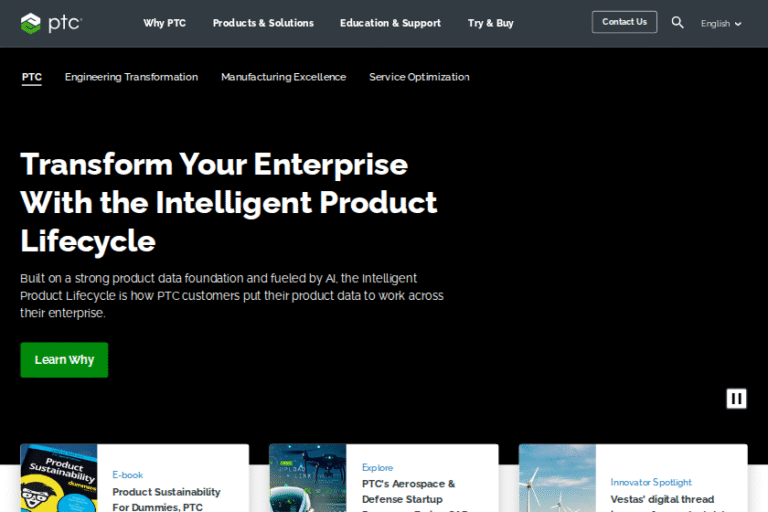The width and height of the screenshot is (768, 512).
Task: Open the Why PTC menu
Action: pyautogui.click(x=164, y=23)
